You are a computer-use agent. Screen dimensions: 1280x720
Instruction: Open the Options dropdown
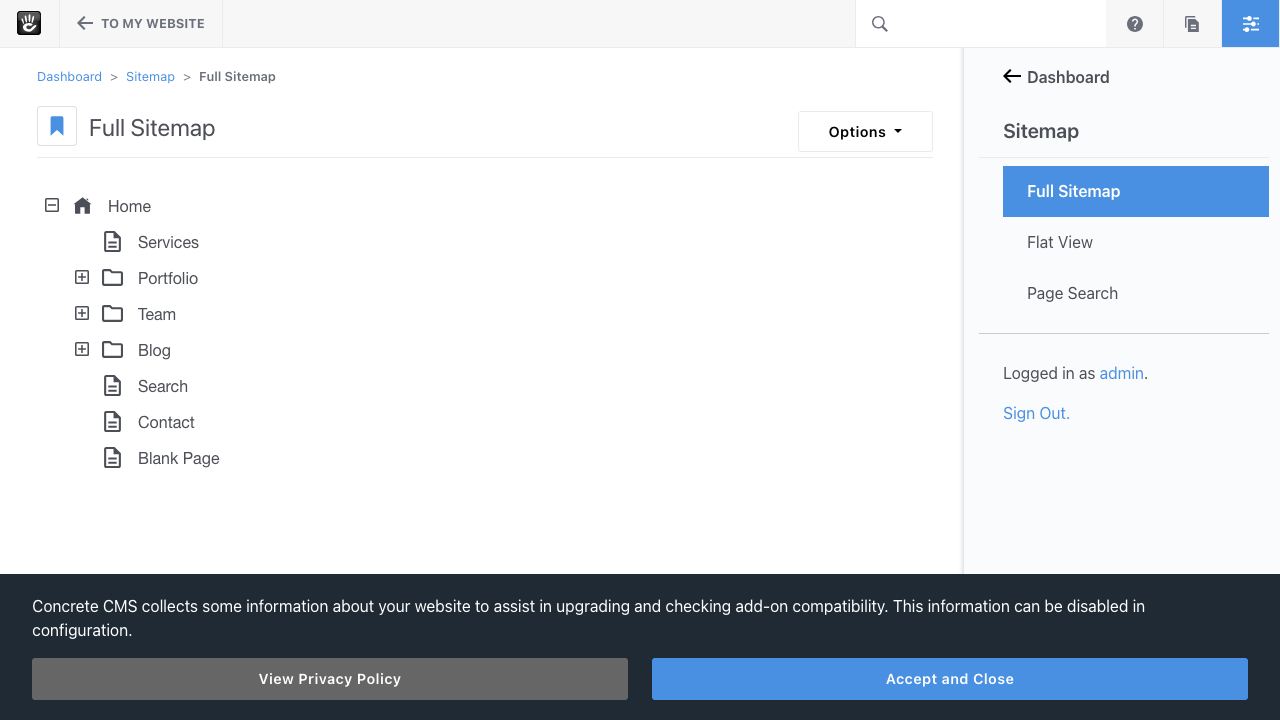(865, 131)
